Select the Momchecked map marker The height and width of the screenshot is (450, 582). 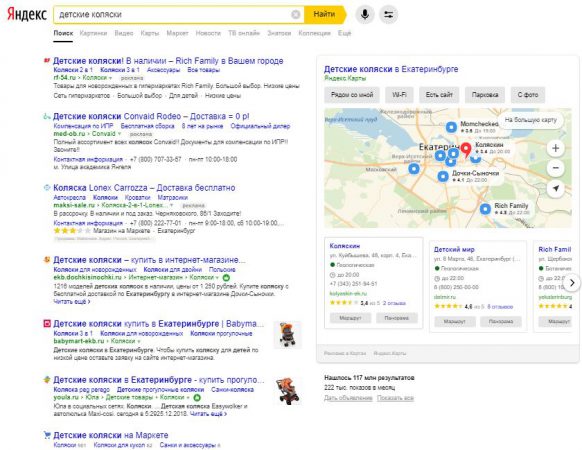[x=451, y=127]
